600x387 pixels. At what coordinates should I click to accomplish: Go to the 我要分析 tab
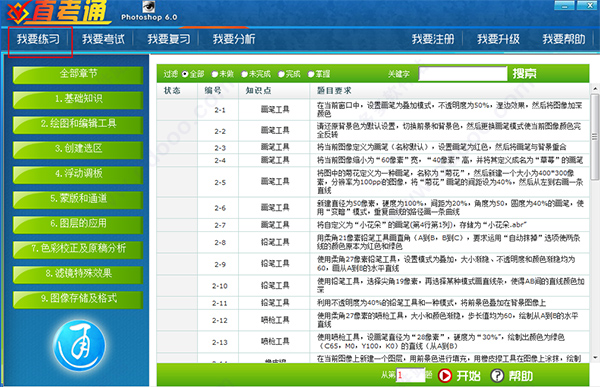[234, 39]
